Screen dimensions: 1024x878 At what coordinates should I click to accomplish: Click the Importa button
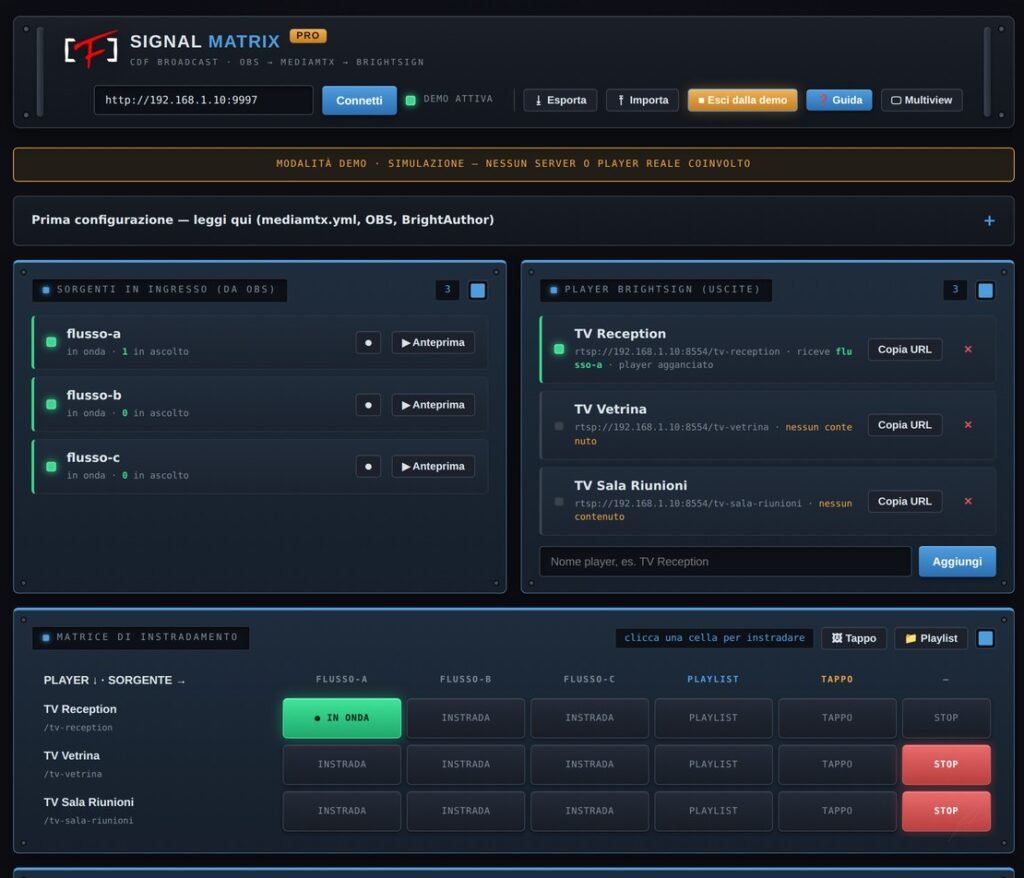(643, 100)
